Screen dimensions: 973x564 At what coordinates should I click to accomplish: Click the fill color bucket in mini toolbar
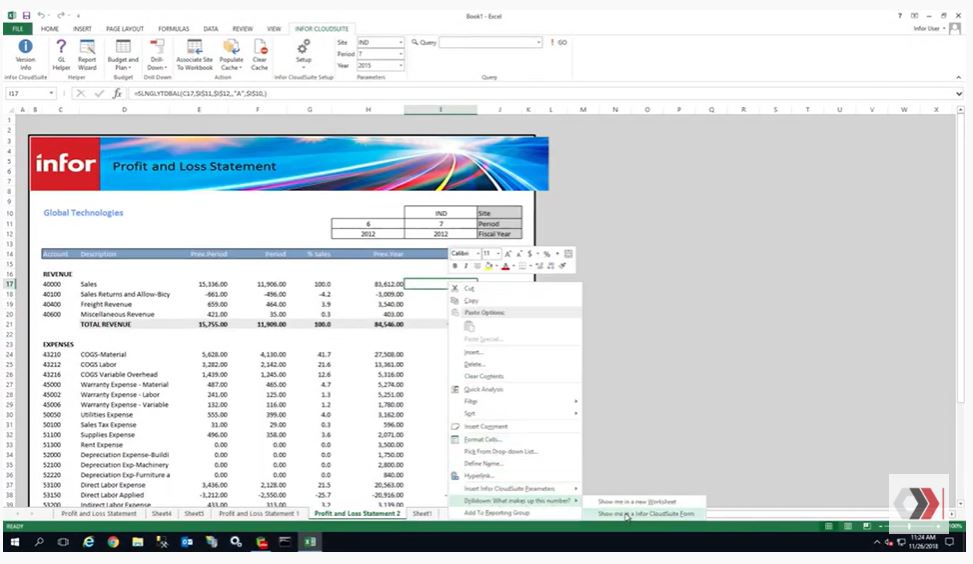[x=488, y=266]
